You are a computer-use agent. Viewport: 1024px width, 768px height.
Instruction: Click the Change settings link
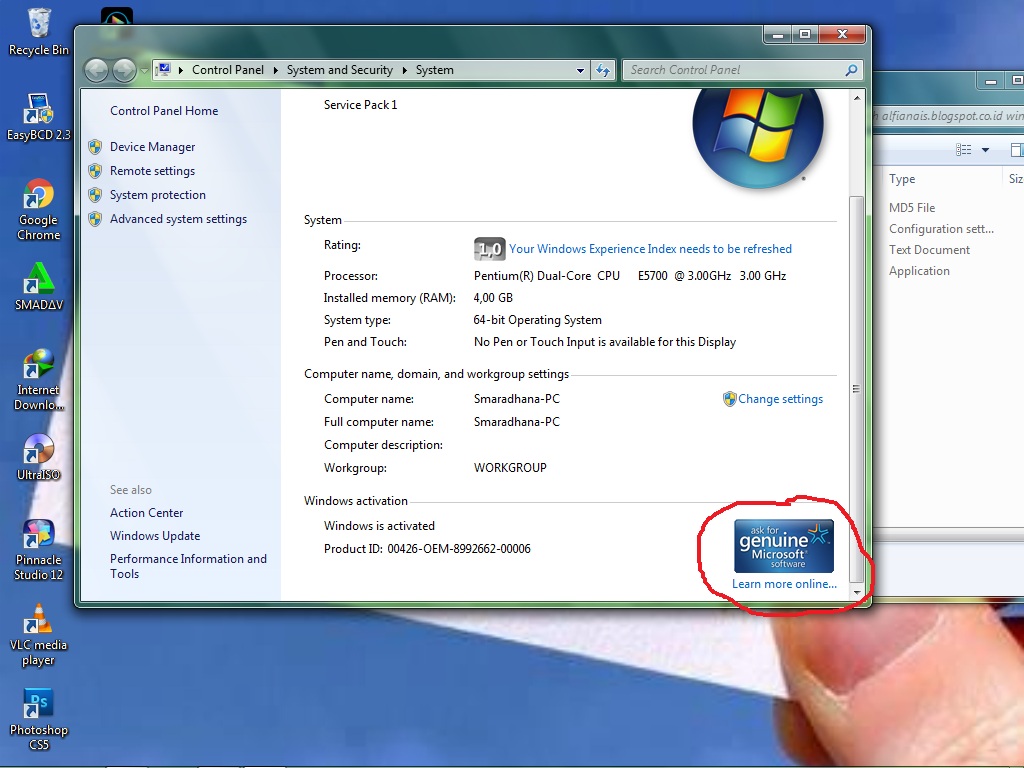pos(781,398)
